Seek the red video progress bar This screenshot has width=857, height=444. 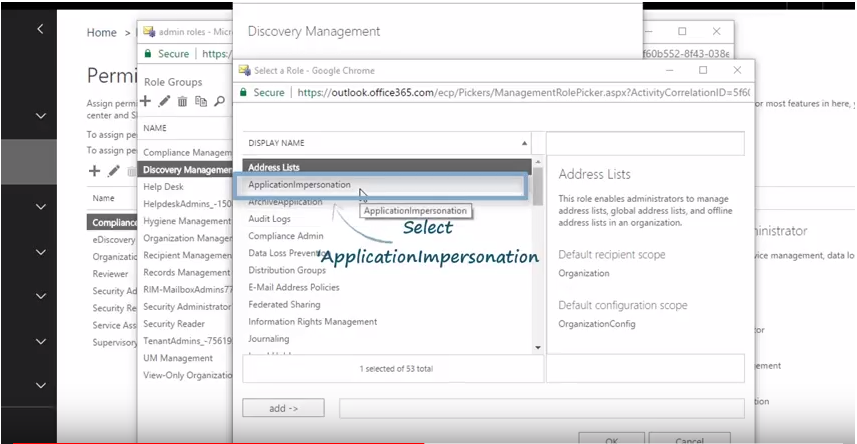(219, 442)
